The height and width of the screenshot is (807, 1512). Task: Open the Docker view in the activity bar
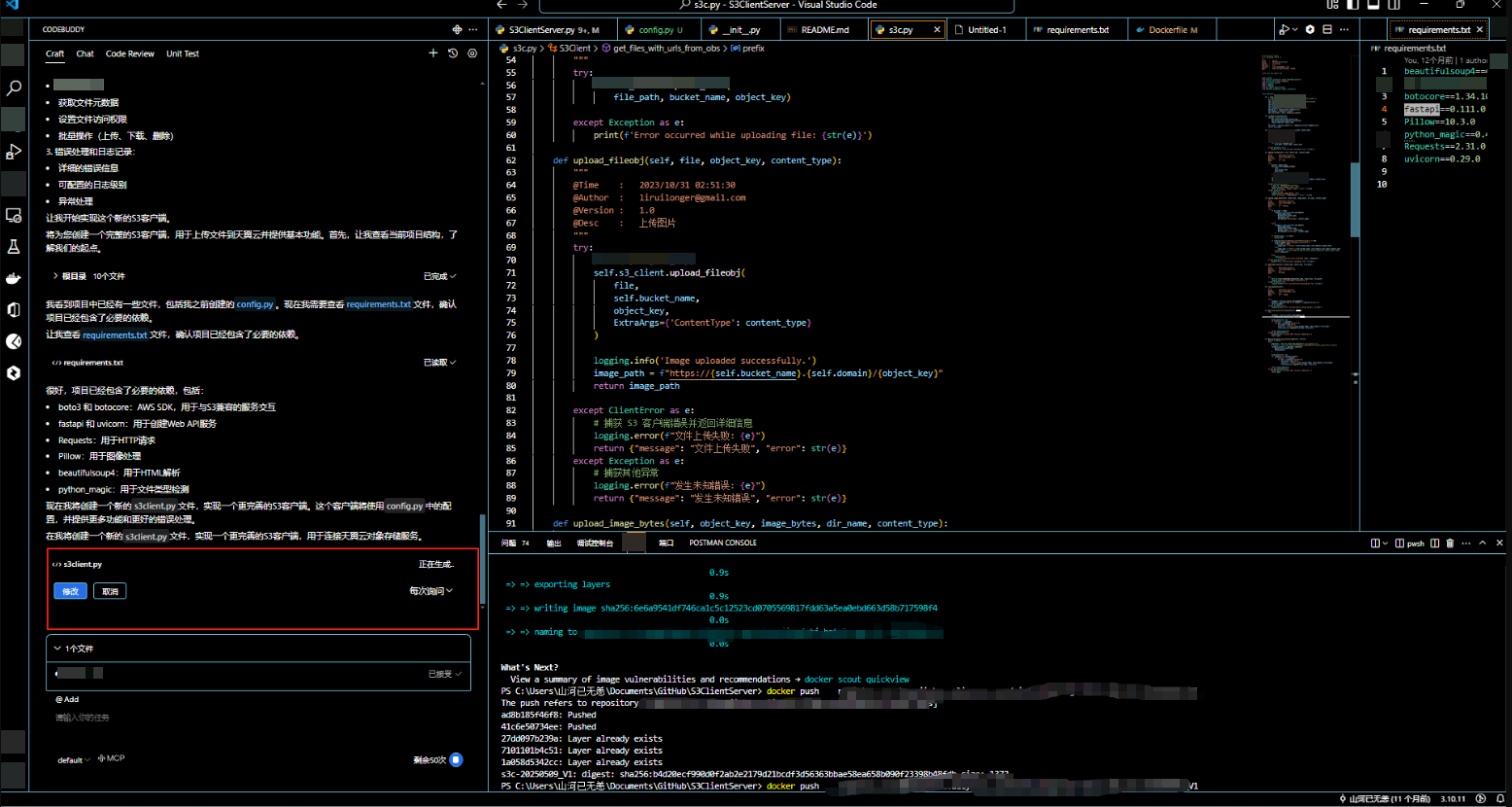pyautogui.click(x=14, y=278)
